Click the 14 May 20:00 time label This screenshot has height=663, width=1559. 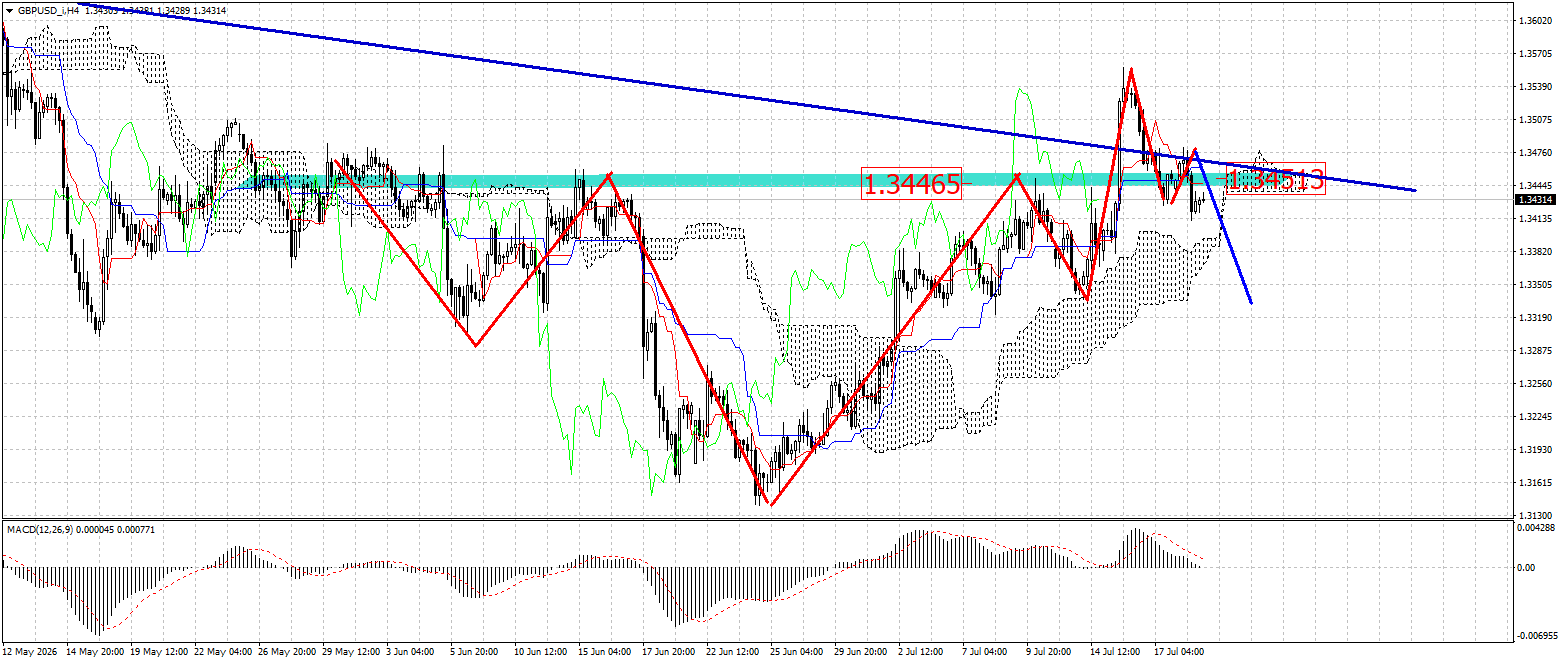[95, 651]
